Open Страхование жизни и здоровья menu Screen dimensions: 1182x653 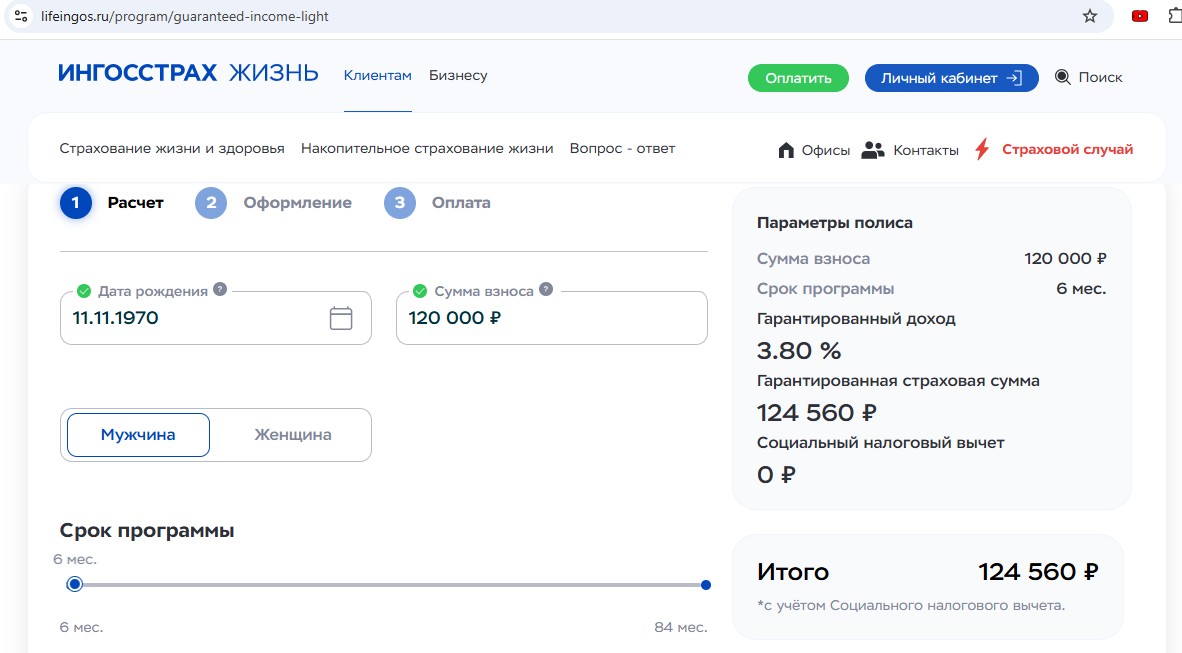pyautogui.click(x=172, y=148)
